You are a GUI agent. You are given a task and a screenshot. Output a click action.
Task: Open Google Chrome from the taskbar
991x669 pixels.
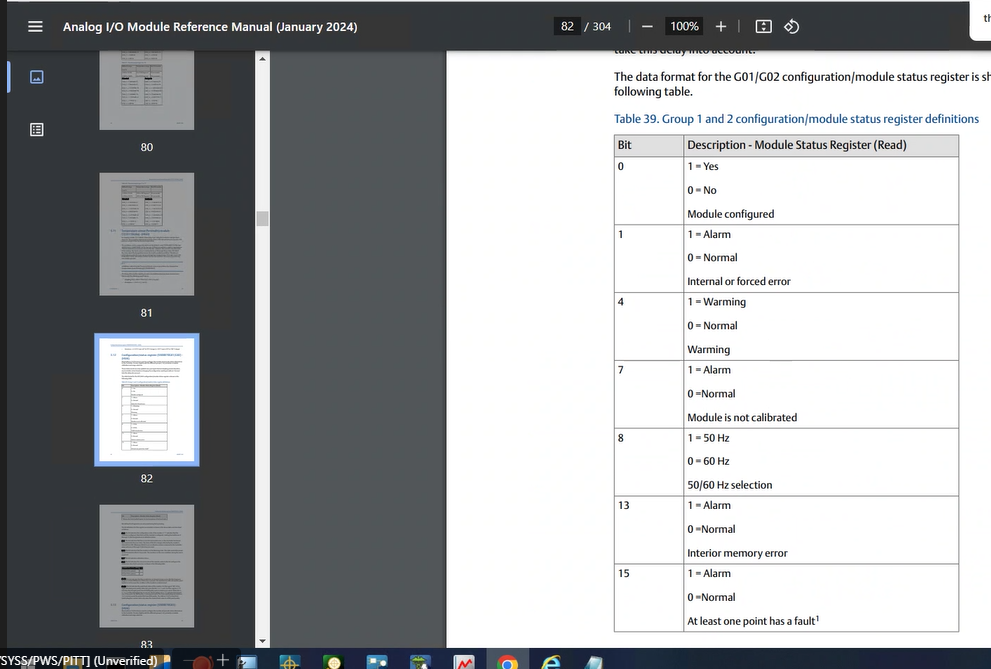point(507,661)
